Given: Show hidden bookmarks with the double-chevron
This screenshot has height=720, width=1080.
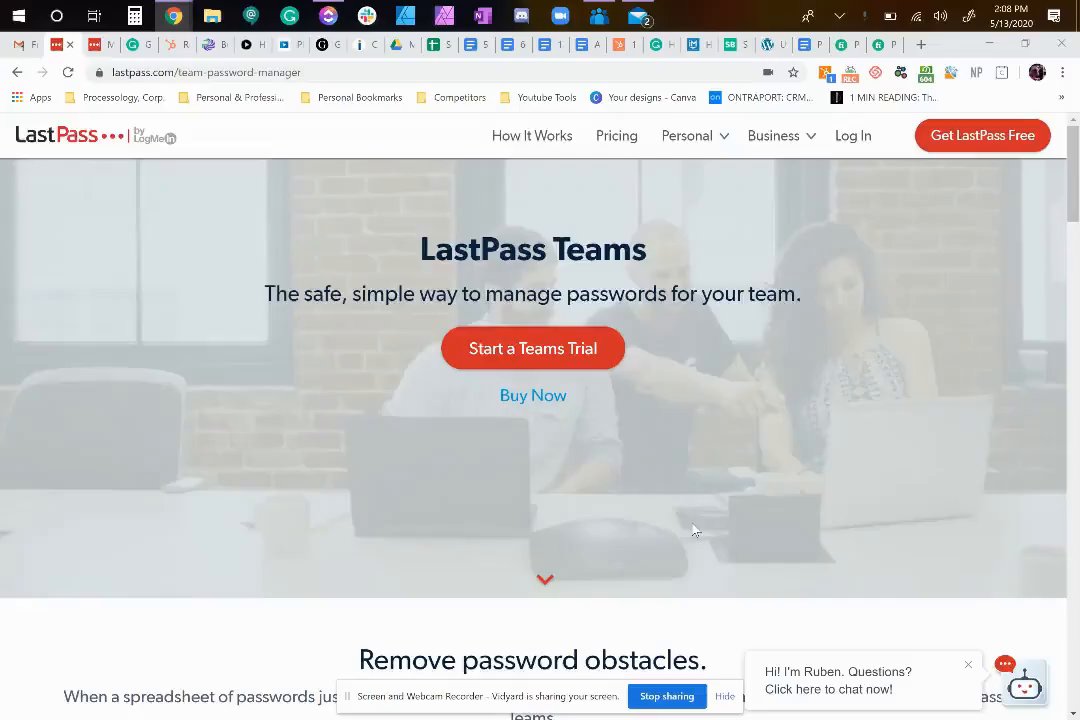Looking at the screenshot, I should (1061, 98).
